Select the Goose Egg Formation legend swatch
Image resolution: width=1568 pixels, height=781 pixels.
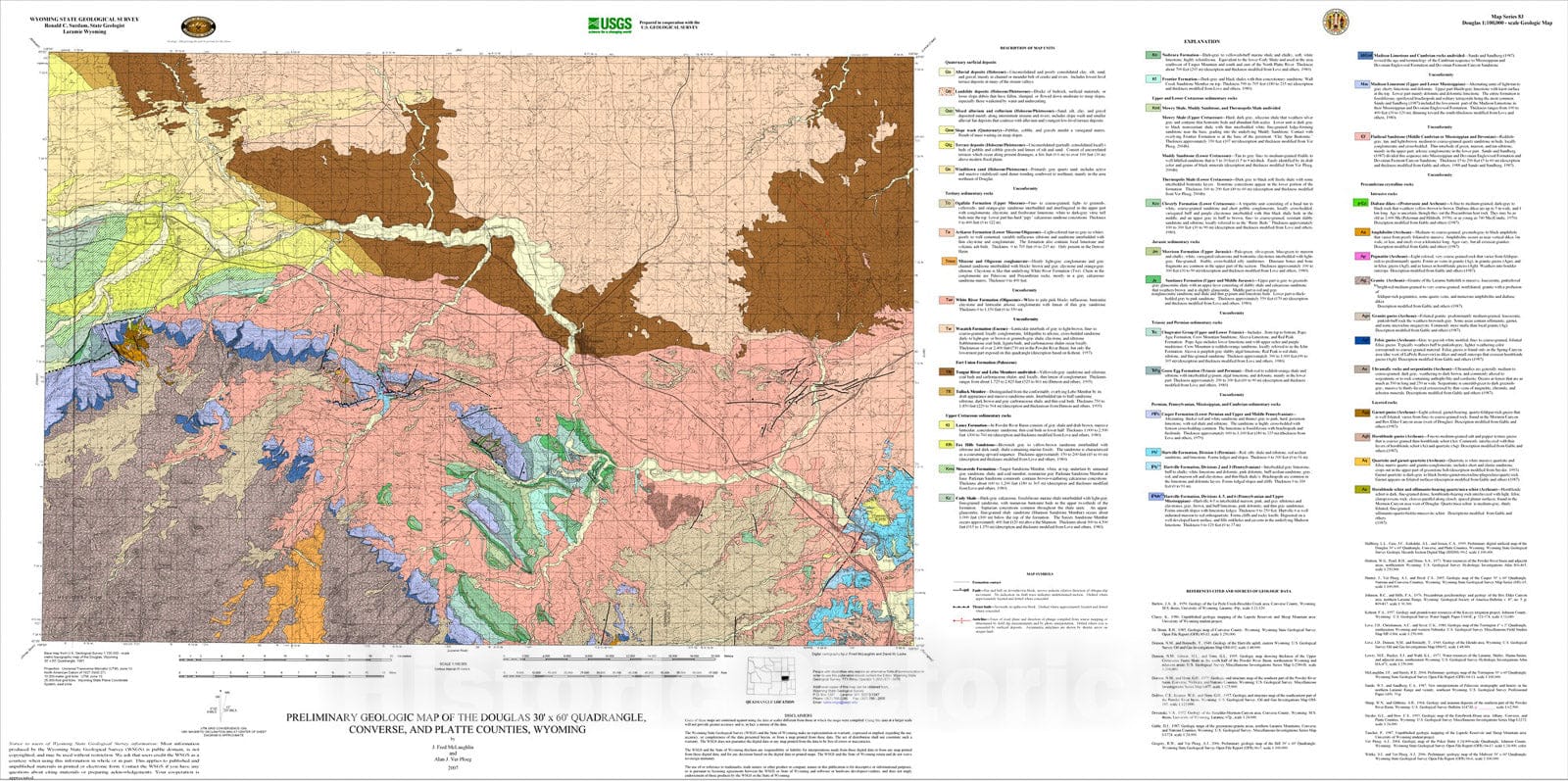(x=1155, y=371)
